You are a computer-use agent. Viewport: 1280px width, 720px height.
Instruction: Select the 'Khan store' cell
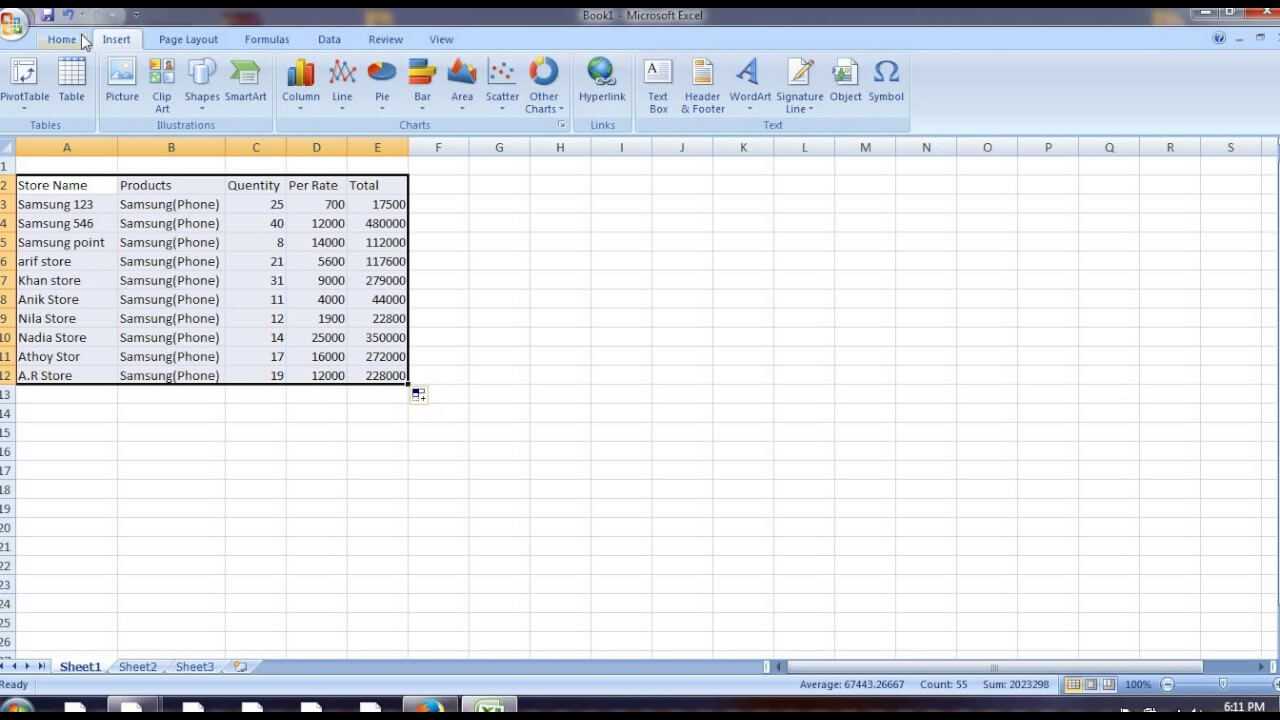tap(66, 280)
